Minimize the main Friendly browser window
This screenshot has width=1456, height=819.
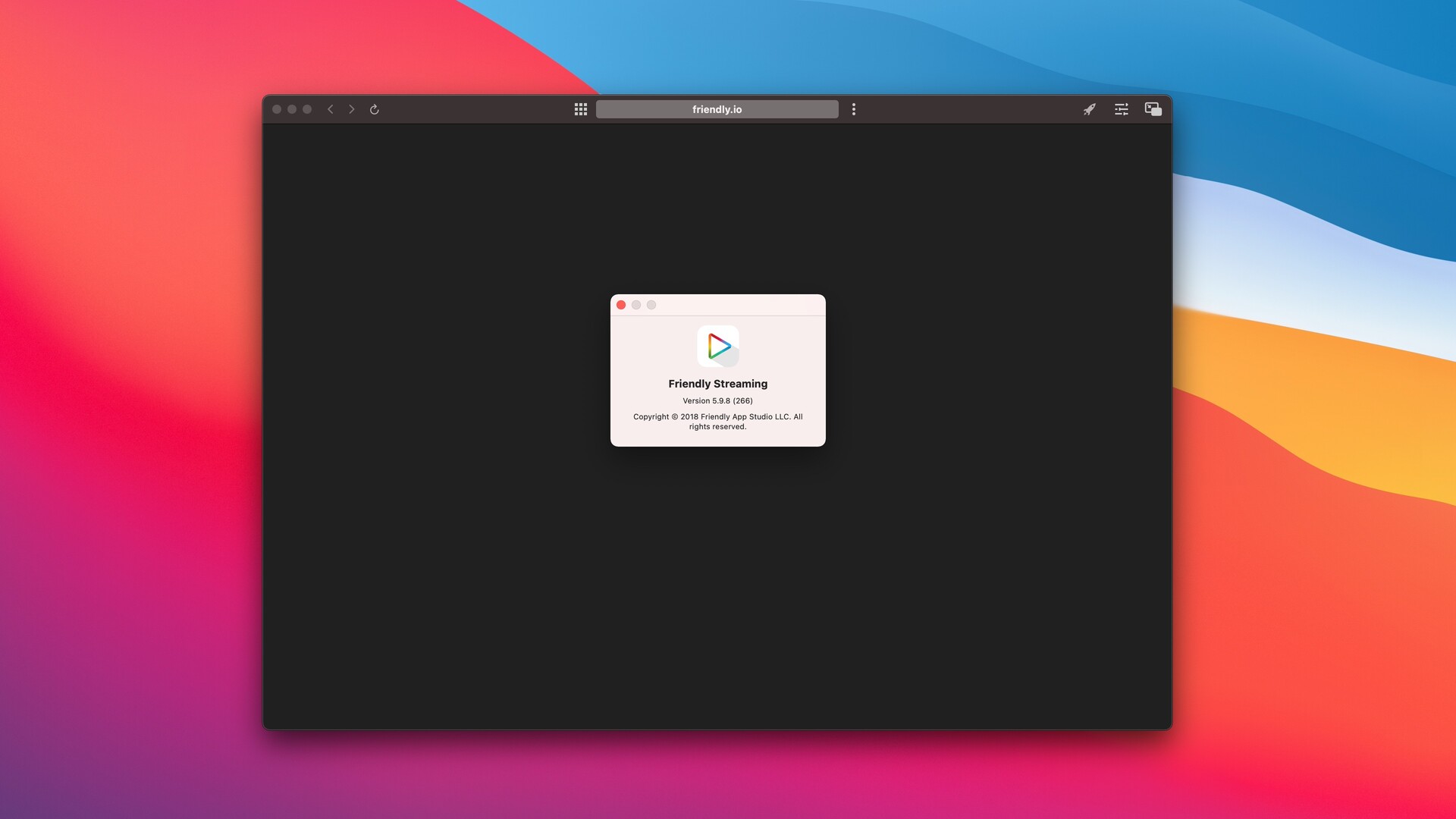click(x=292, y=109)
